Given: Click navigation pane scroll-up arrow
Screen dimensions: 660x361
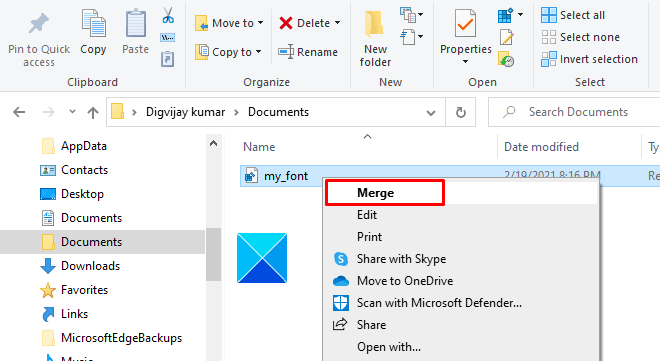Looking at the screenshot, I should click(213, 143).
